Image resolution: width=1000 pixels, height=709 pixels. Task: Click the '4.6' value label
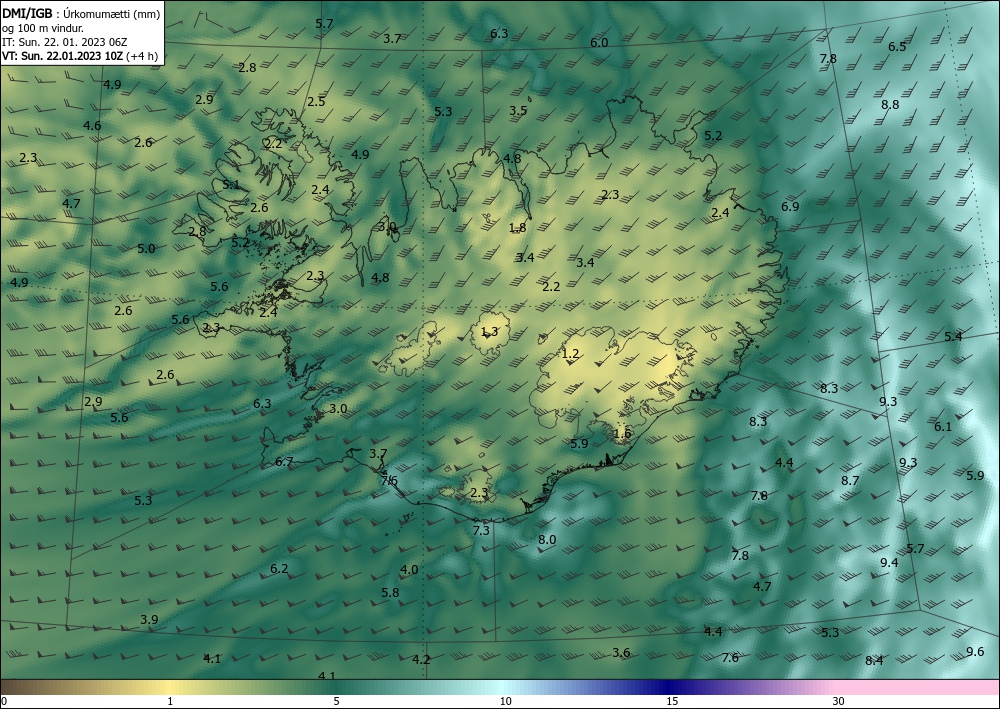point(92,126)
